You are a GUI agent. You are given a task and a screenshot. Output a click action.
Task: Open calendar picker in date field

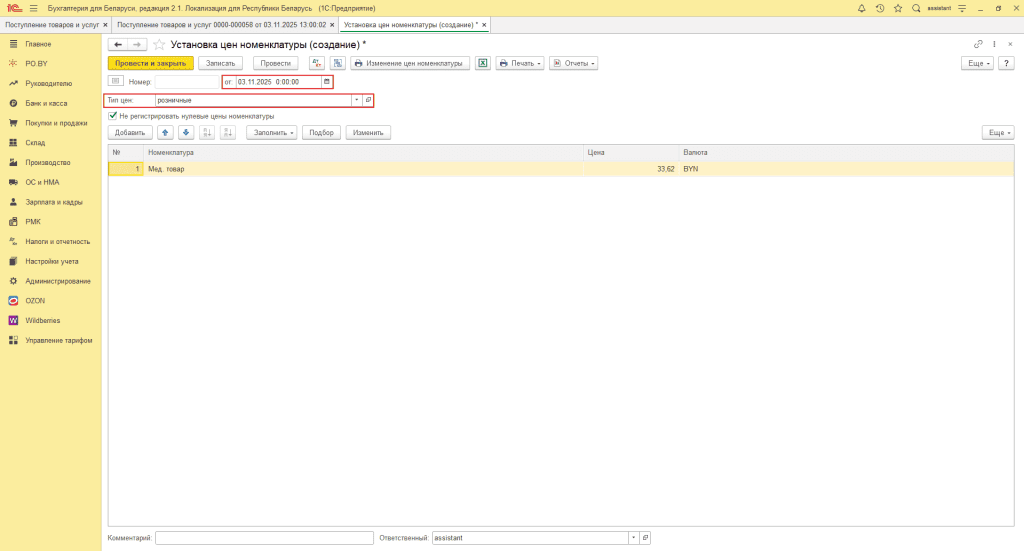click(x=326, y=82)
